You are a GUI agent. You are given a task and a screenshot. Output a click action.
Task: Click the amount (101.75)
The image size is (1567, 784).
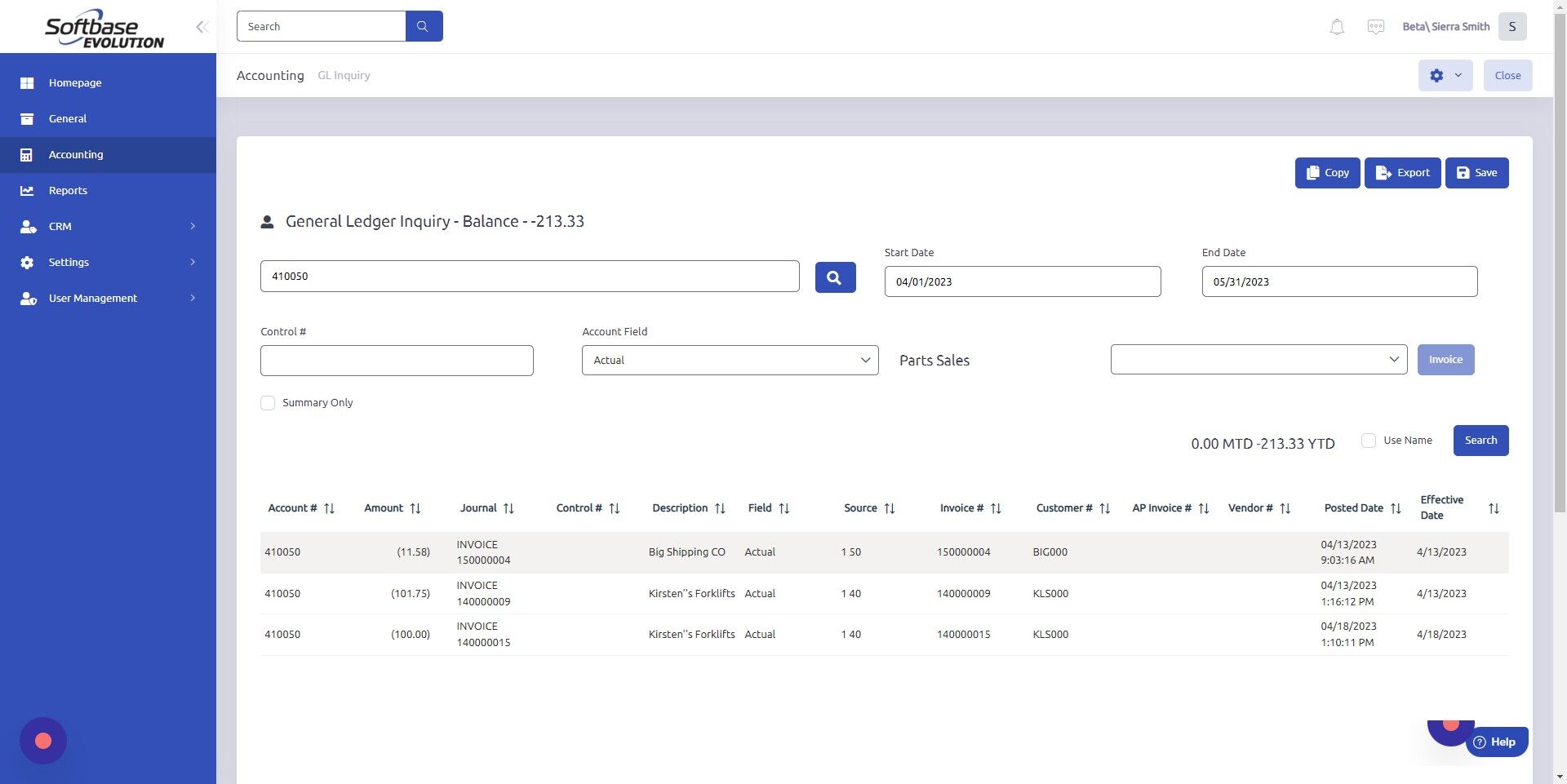coord(411,594)
